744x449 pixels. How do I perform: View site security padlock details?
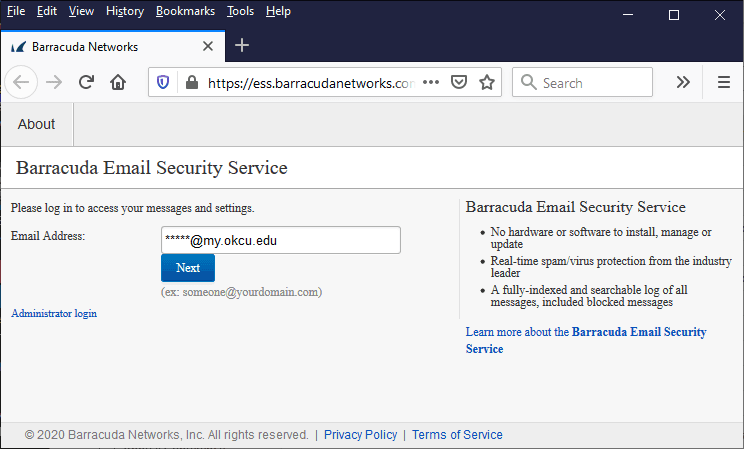192,83
